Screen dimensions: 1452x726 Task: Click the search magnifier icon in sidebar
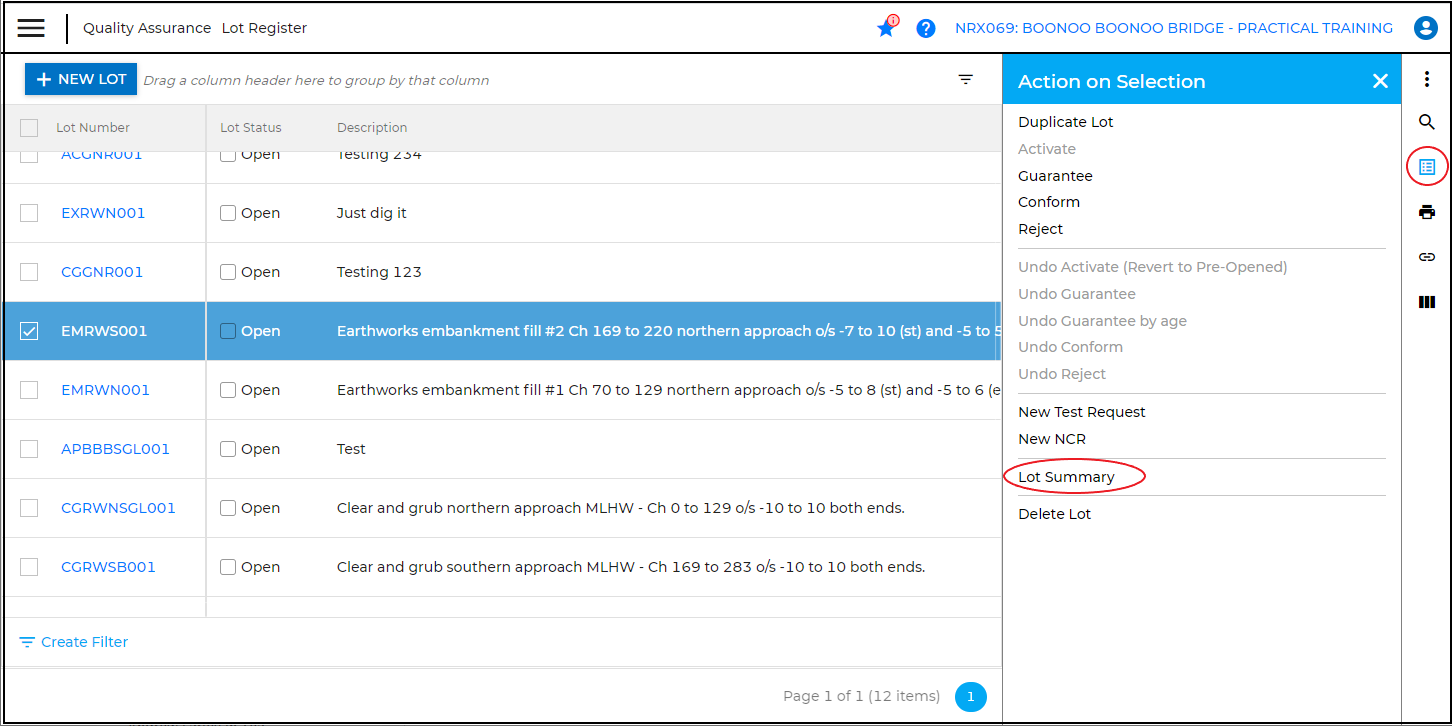click(x=1427, y=122)
